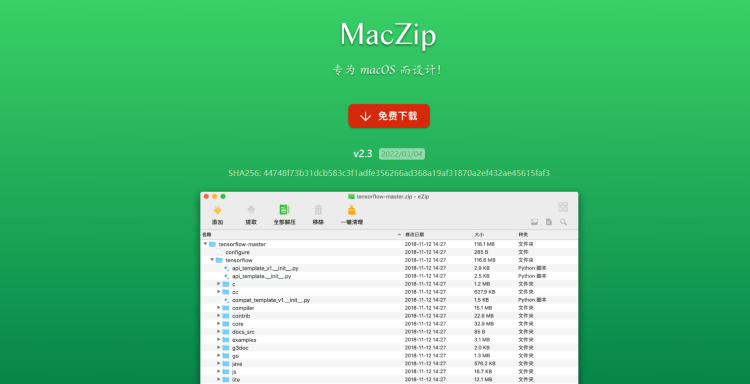The height and width of the screenshot is (384, 750).
Task: Expand the g3doc folder
Action: (x=219, y=348)
